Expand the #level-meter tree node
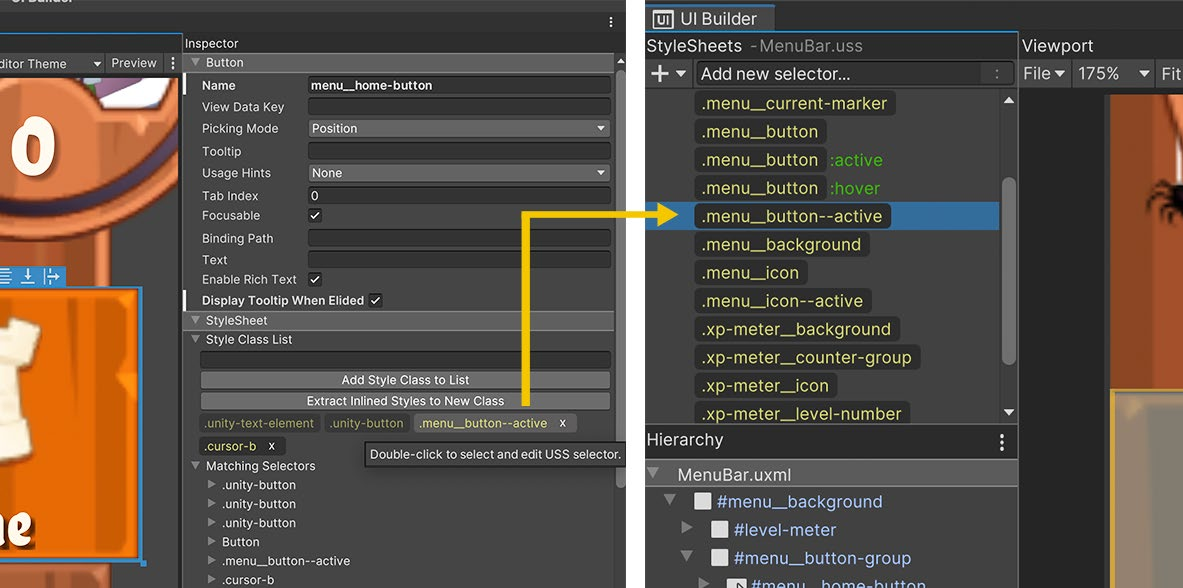This screenshot has width=1183, height=588. click(687, 529)
